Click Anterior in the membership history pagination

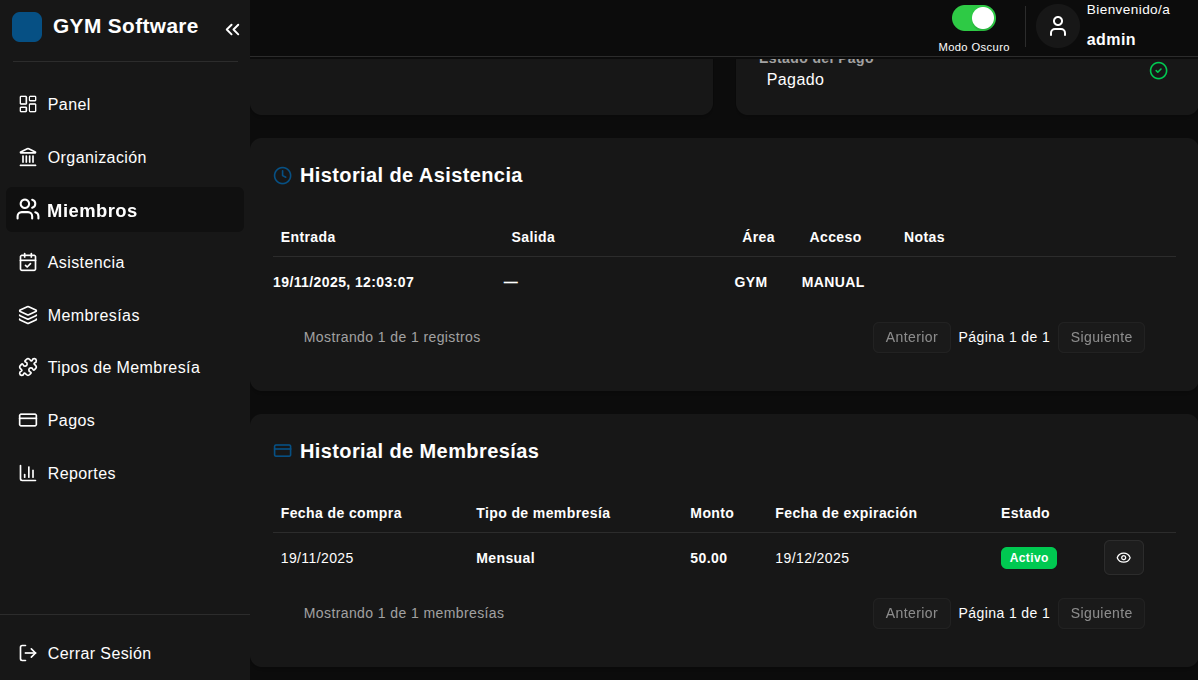(x=911, y=613)
